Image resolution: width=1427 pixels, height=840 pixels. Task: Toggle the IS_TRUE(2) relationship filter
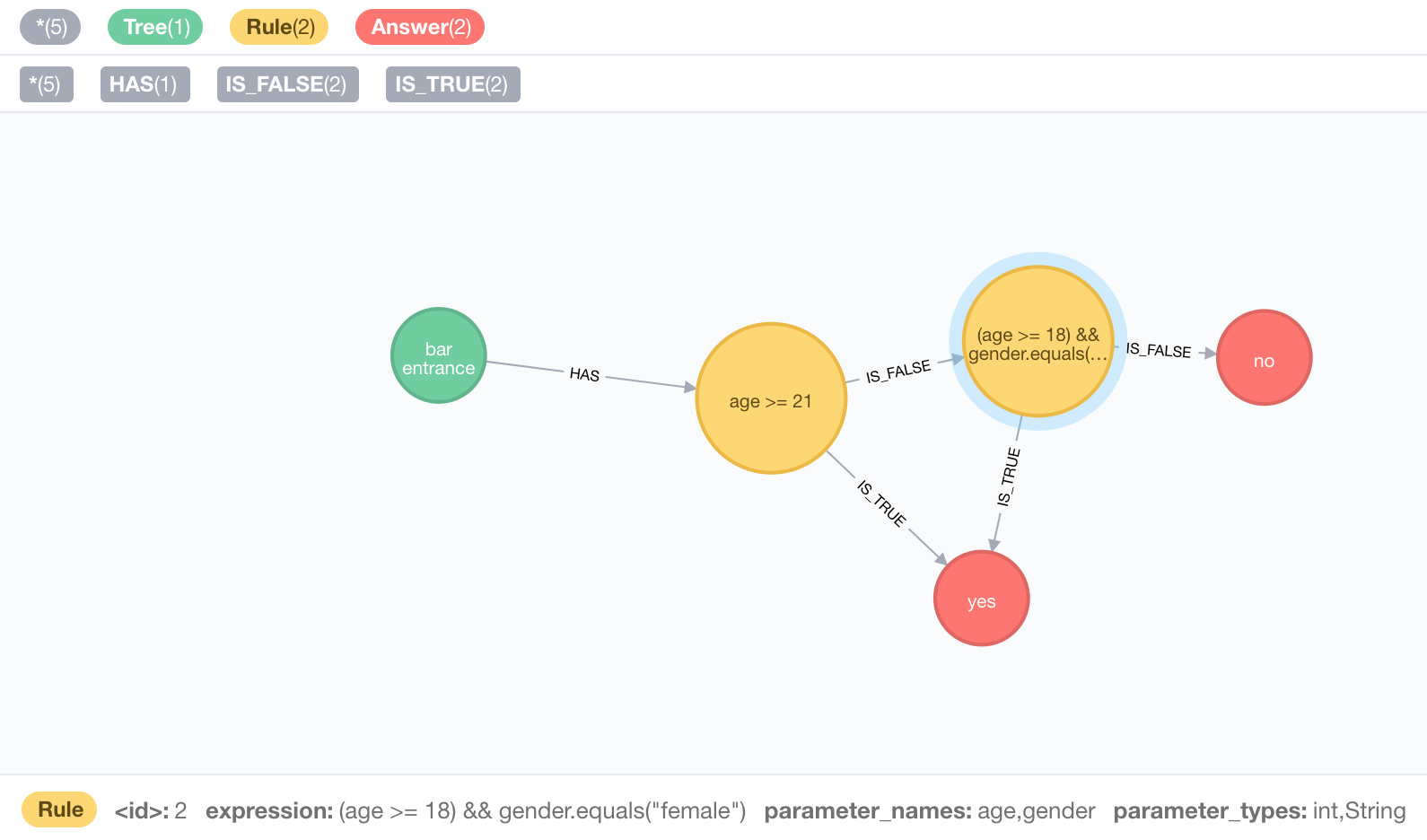[x=452, y=83]
